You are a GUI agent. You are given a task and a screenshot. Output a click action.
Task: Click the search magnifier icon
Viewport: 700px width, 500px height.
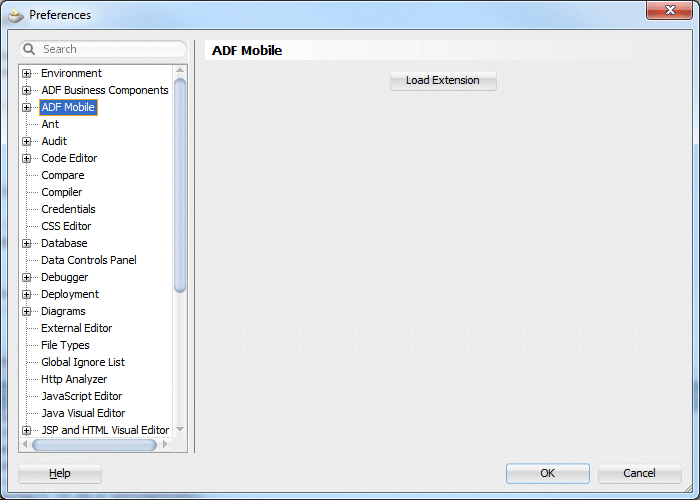[30, 49]
